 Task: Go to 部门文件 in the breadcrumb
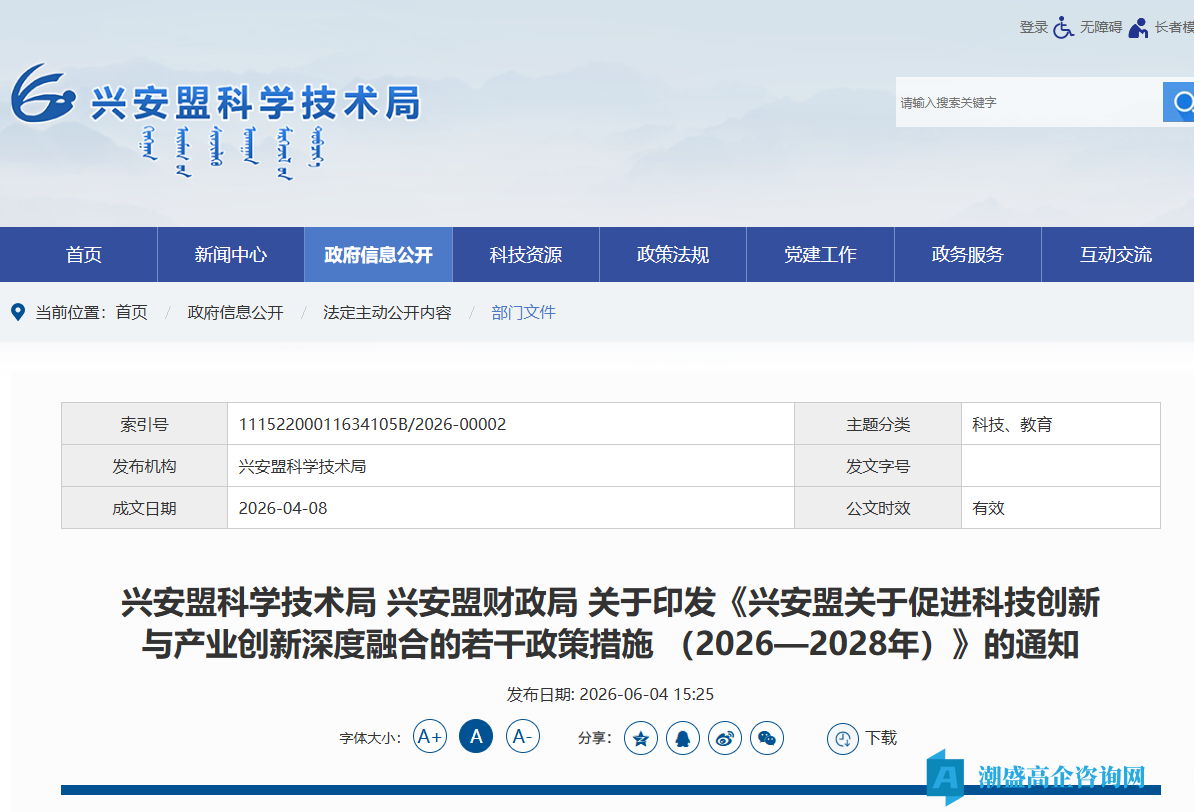pyautogui.click(x=523, y=312)
